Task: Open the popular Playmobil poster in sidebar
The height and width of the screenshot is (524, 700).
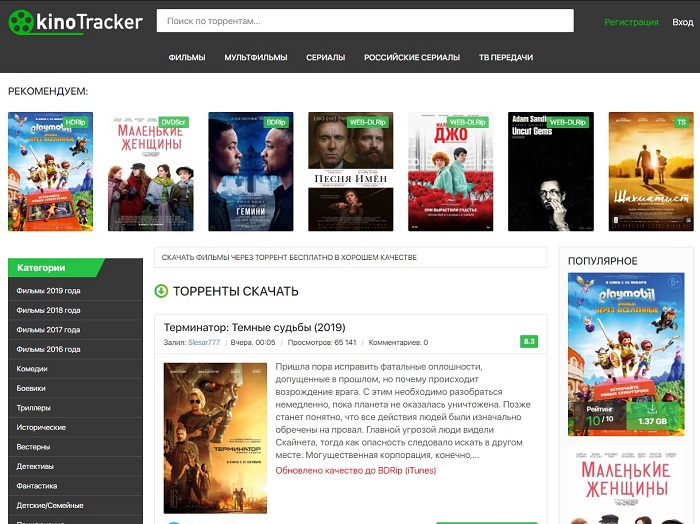Action: point(626,354)
